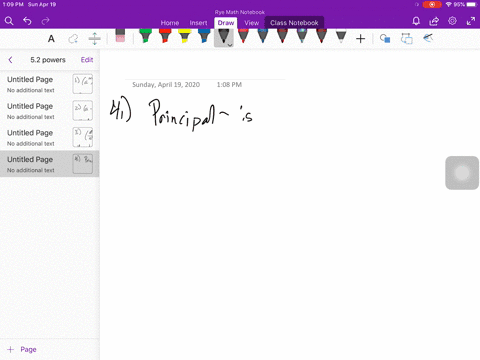Viewport: 480px width, 360px height.
Task: Choose the blue pen
Action: point(263,36)
